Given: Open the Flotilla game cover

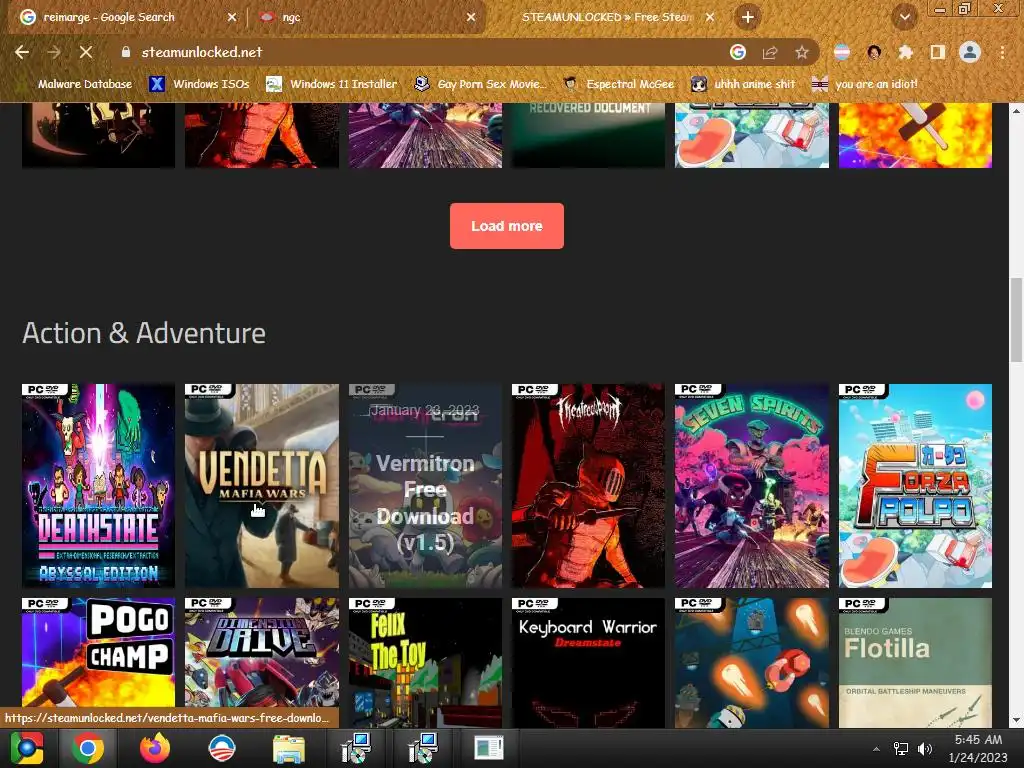Looking at the screenshot, I should point(915,662).
